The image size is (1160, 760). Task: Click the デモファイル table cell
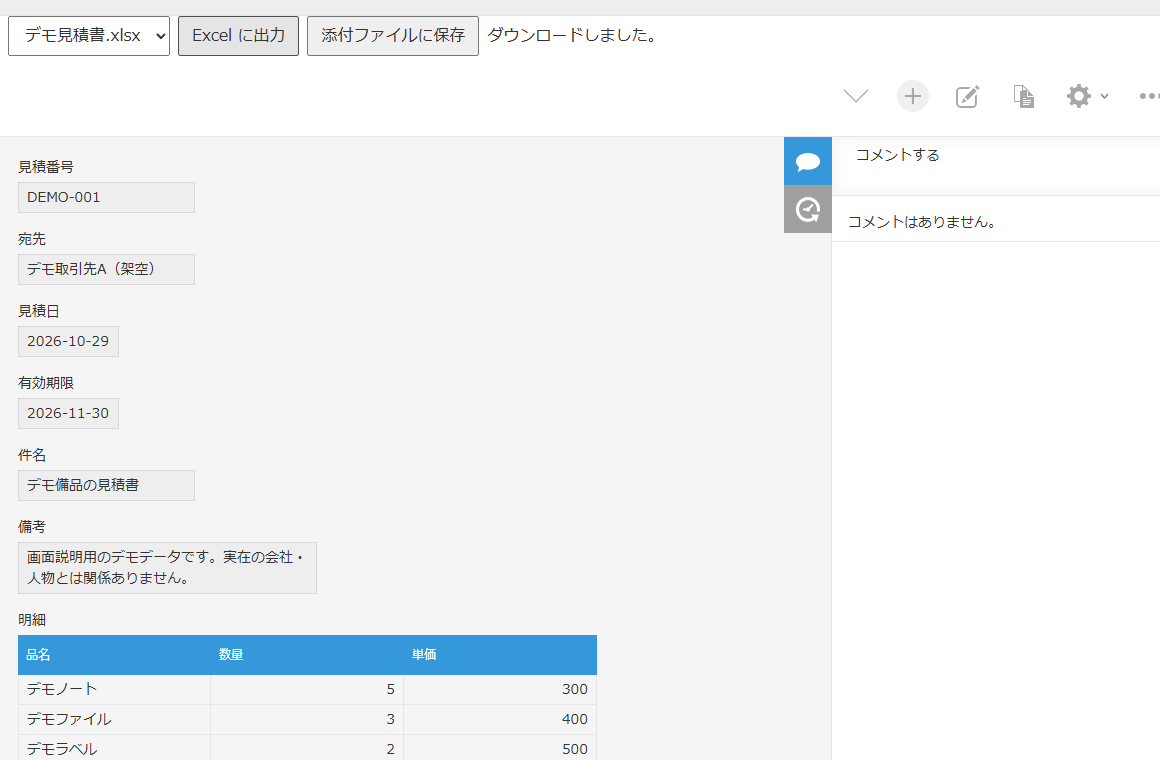click(115, 719)
